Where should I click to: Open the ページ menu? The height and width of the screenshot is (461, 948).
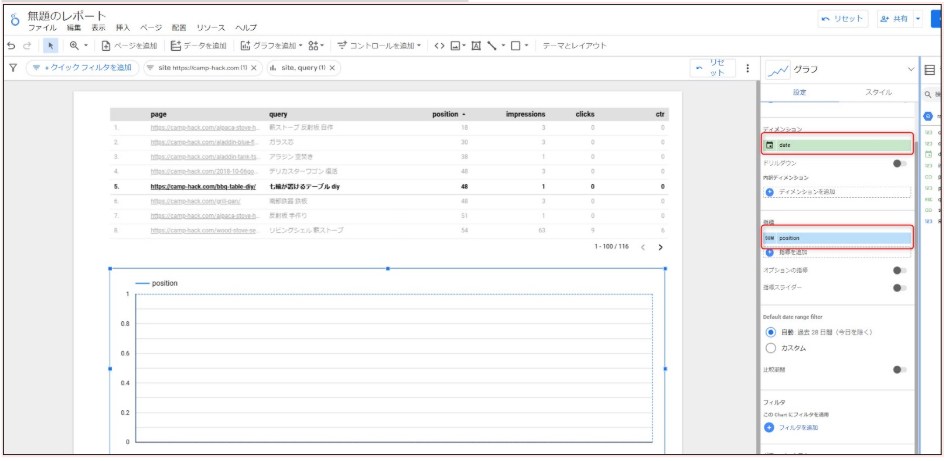point(151,28)
